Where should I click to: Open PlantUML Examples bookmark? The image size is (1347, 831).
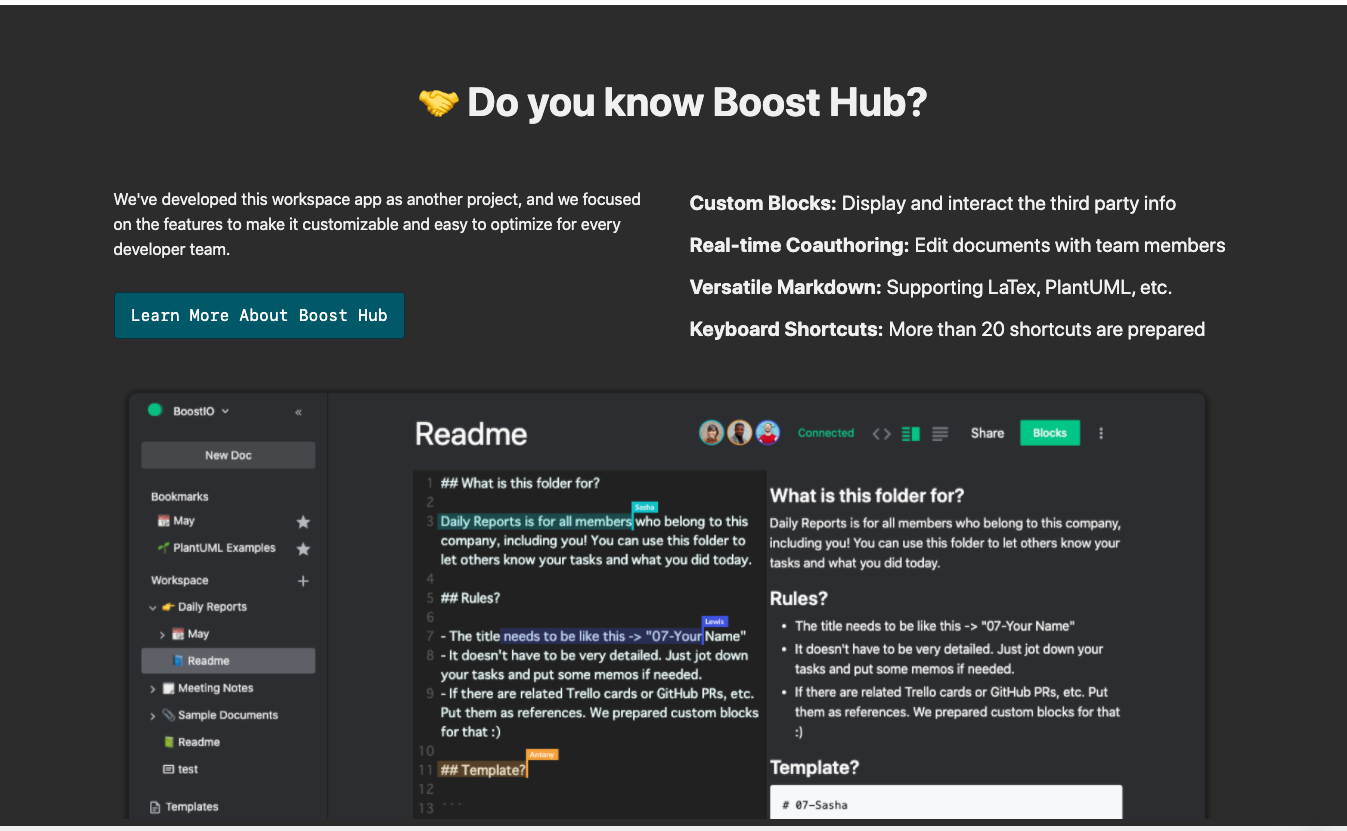point(224,548)
